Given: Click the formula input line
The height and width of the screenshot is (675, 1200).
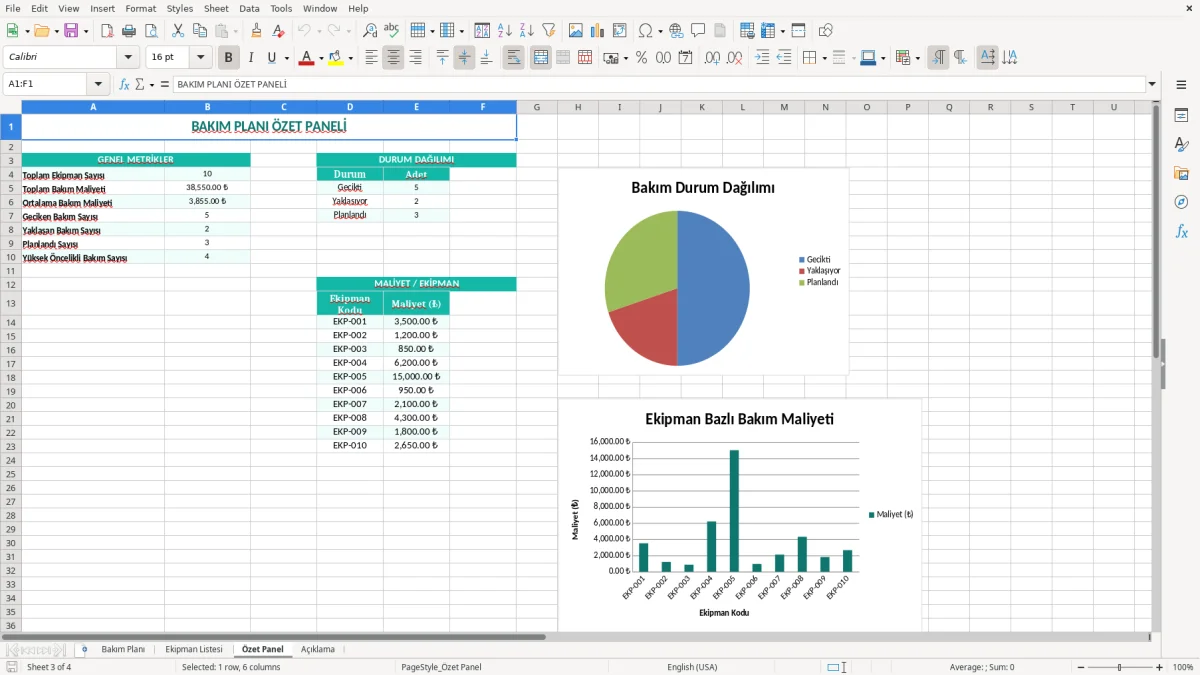Looking at the screenshot, I should click(658, 85).
